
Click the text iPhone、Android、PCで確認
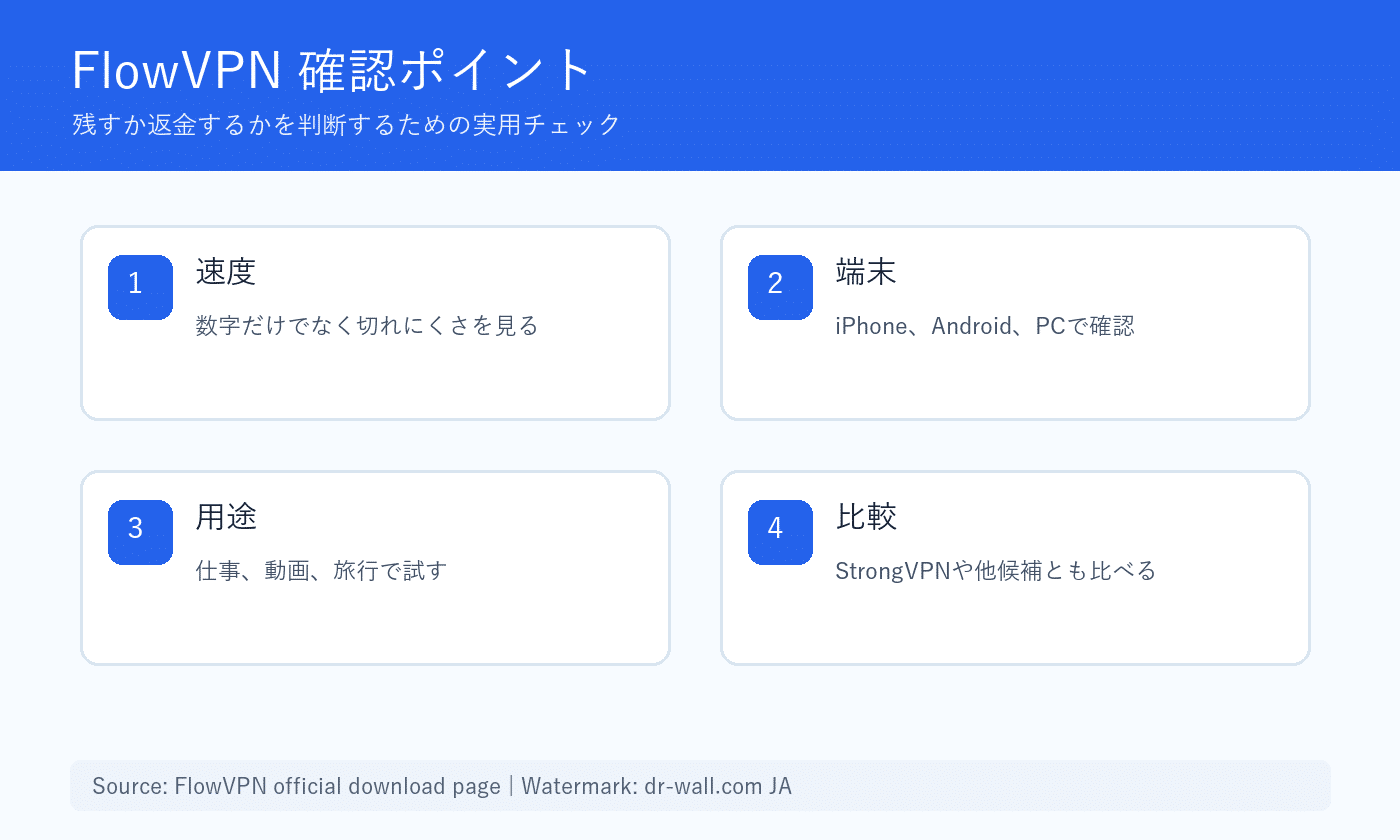pyautogui.click(x=985, y=326)
